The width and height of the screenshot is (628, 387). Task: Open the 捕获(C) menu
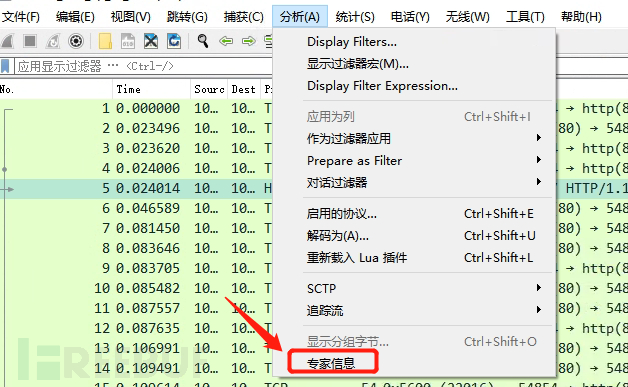point(244,17)
